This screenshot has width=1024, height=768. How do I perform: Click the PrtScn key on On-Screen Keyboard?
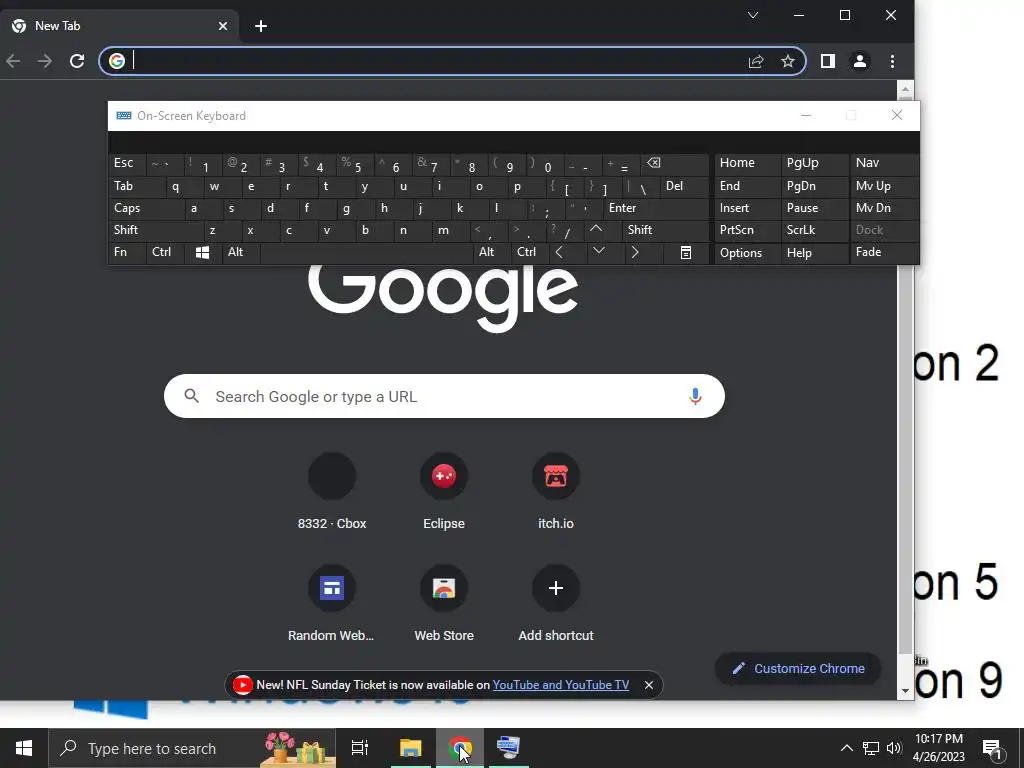point(748,230)
